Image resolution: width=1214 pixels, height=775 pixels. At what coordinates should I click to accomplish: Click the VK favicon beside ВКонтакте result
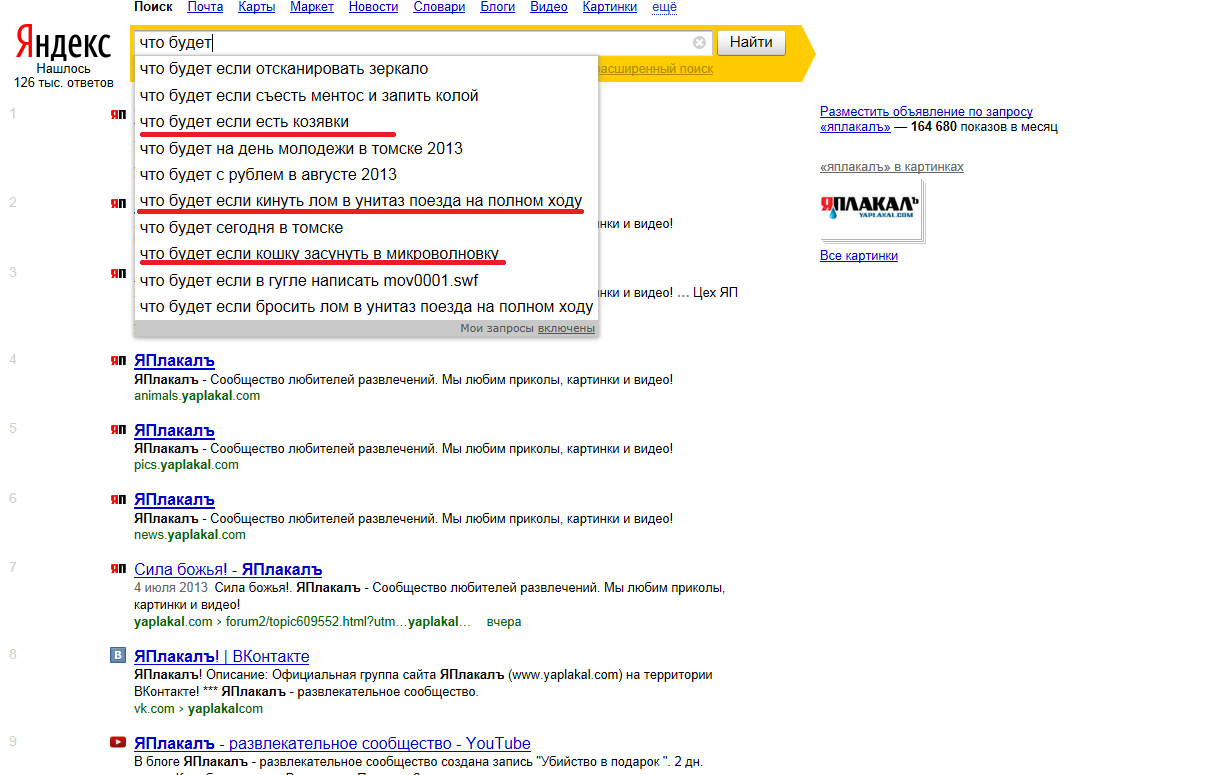pyautogui.click(x=118, y=656)
